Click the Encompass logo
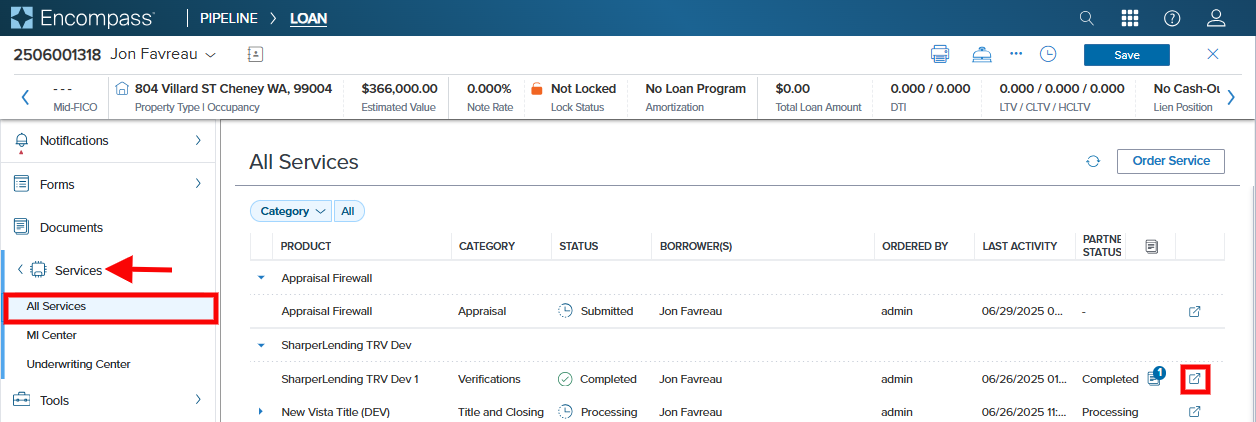This screenshot has width=1256, height=422. click(83, 18)
